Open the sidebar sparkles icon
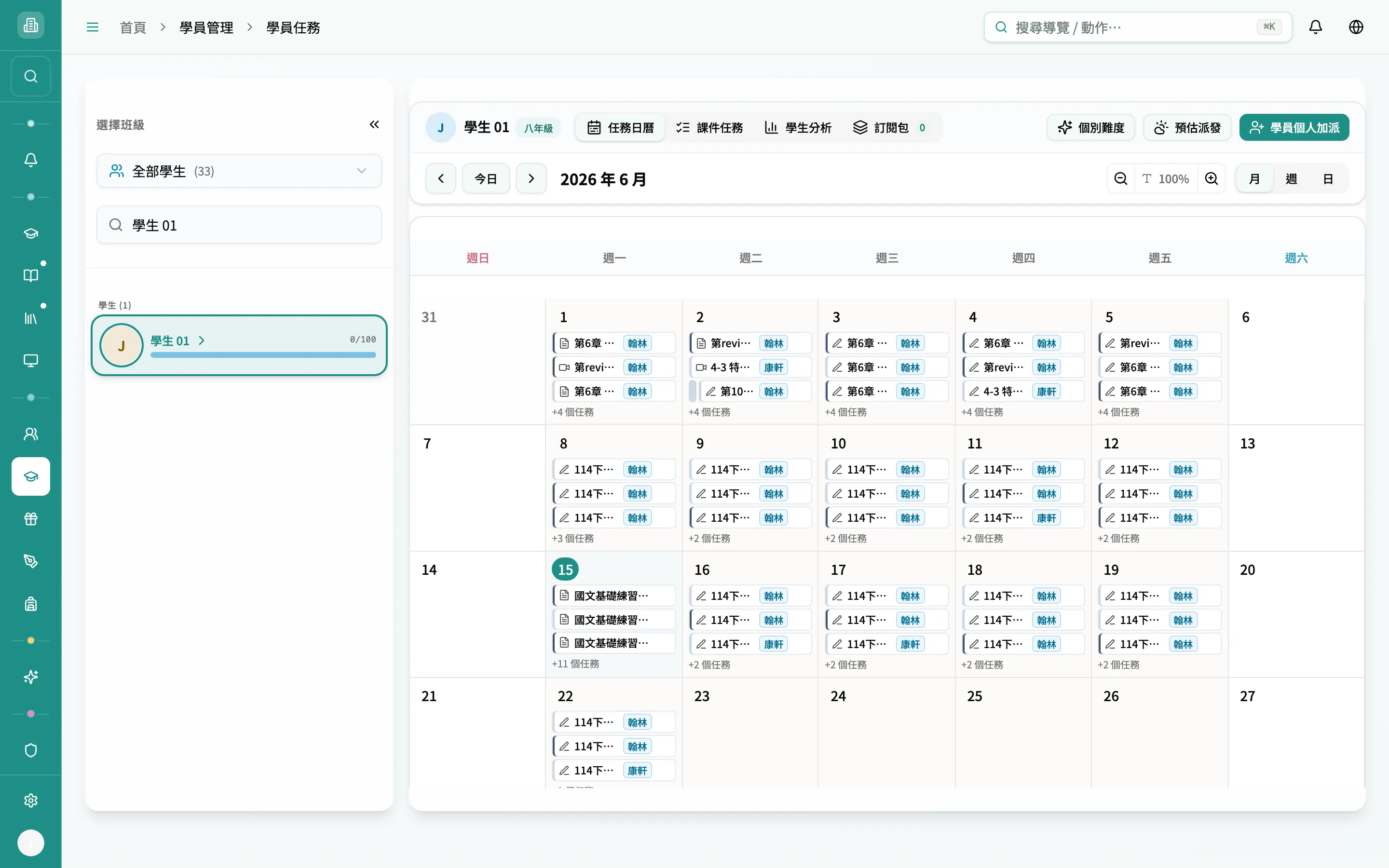 pyautogui.click(x=31, y=677)
